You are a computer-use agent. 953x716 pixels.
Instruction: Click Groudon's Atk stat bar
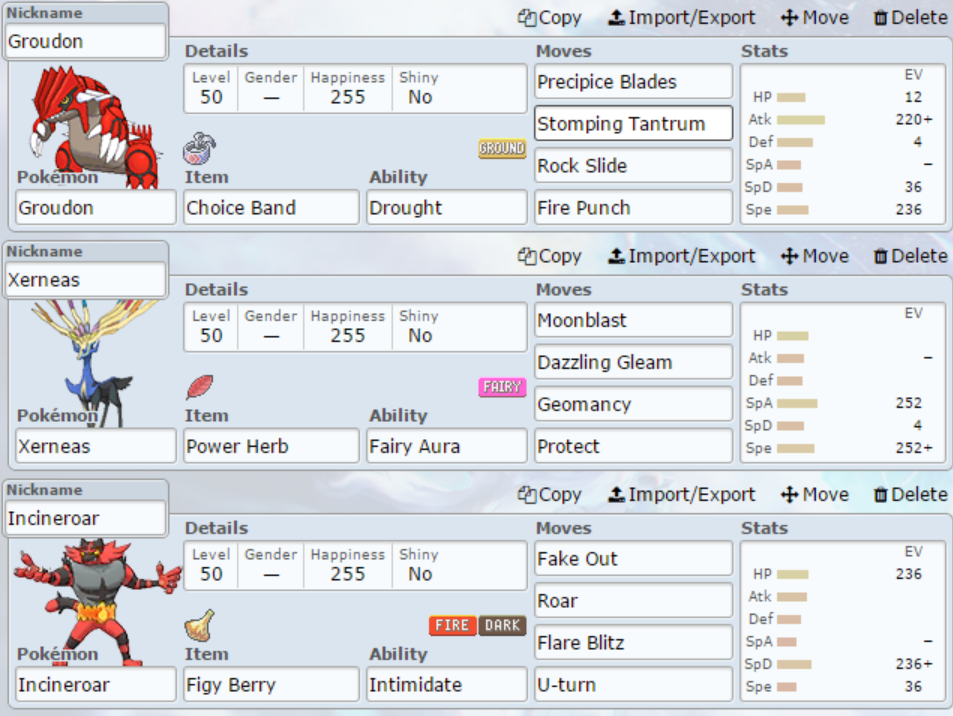point(800,120)
